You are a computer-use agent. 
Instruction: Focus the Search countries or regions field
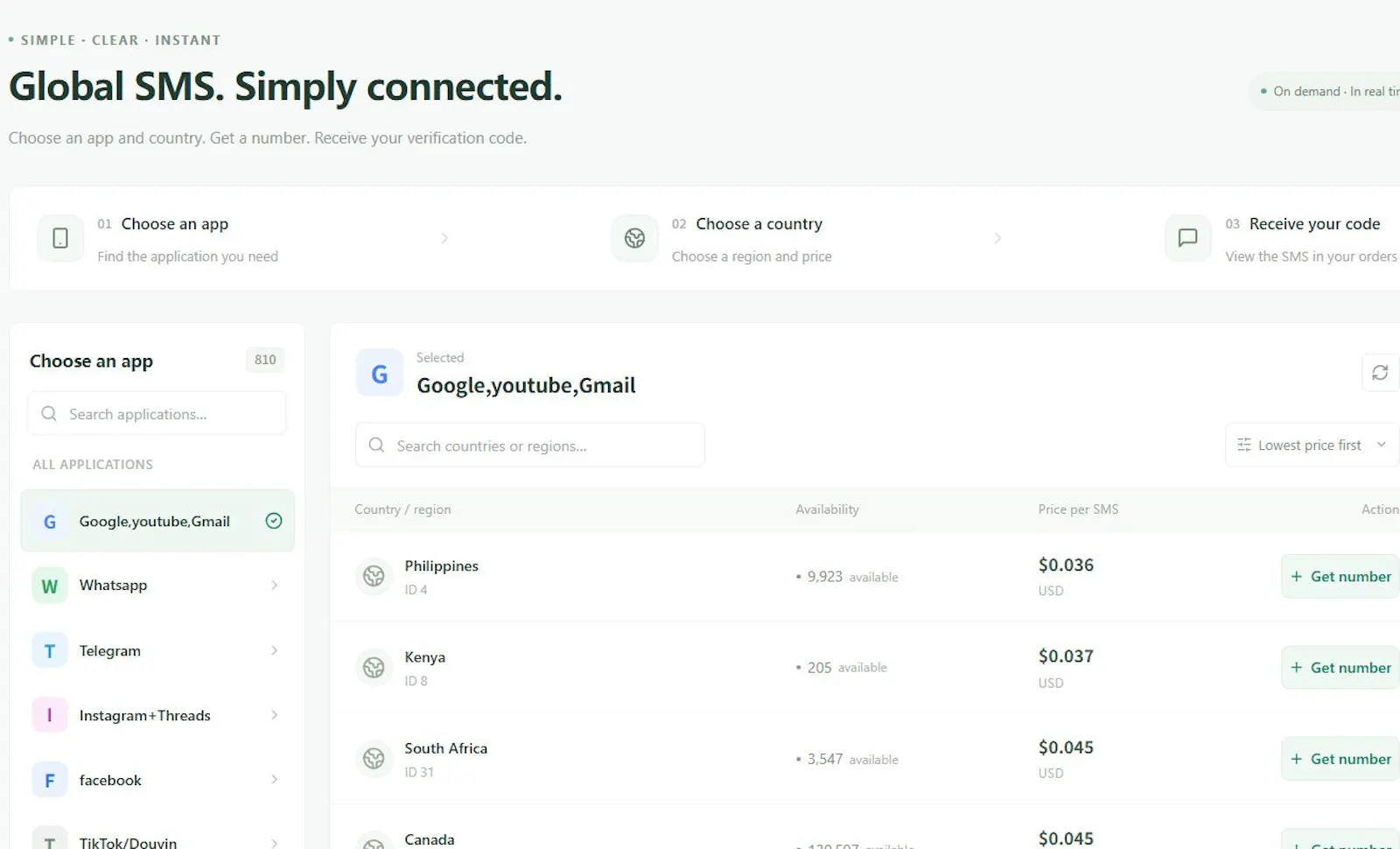(x=530, y=445)
